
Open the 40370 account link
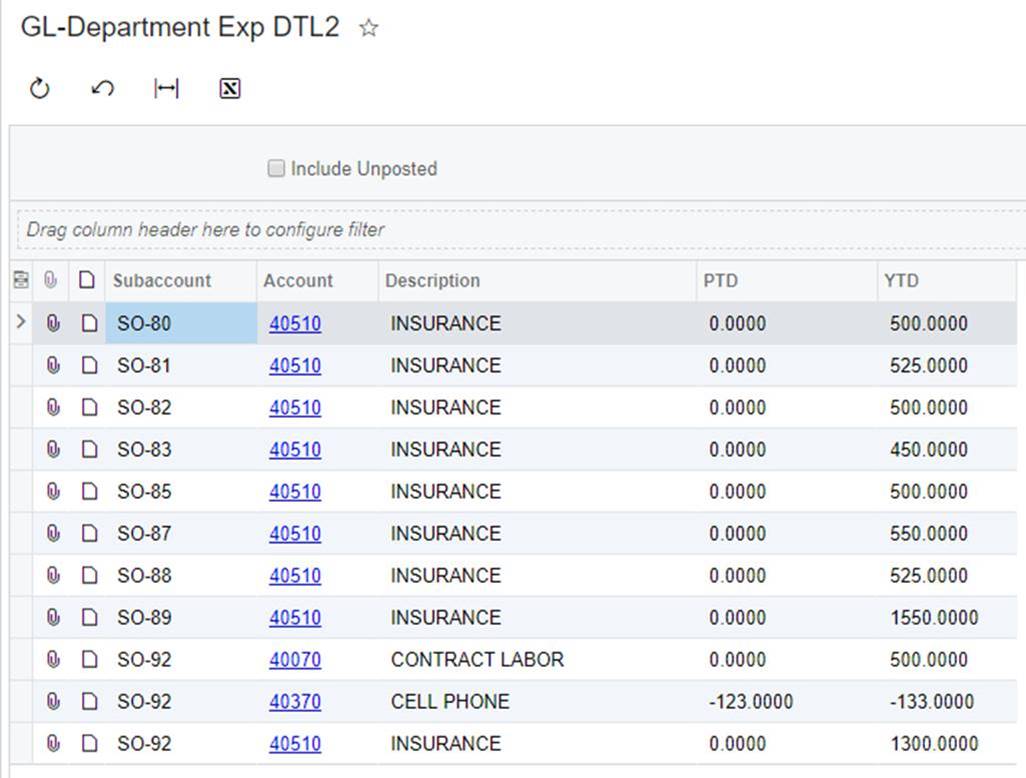pyautogui.click(x=295, y=701)
